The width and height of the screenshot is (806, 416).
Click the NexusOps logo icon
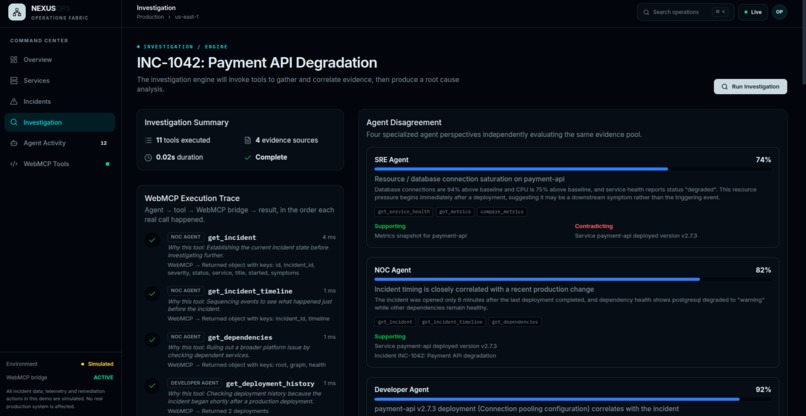(17, 12)
